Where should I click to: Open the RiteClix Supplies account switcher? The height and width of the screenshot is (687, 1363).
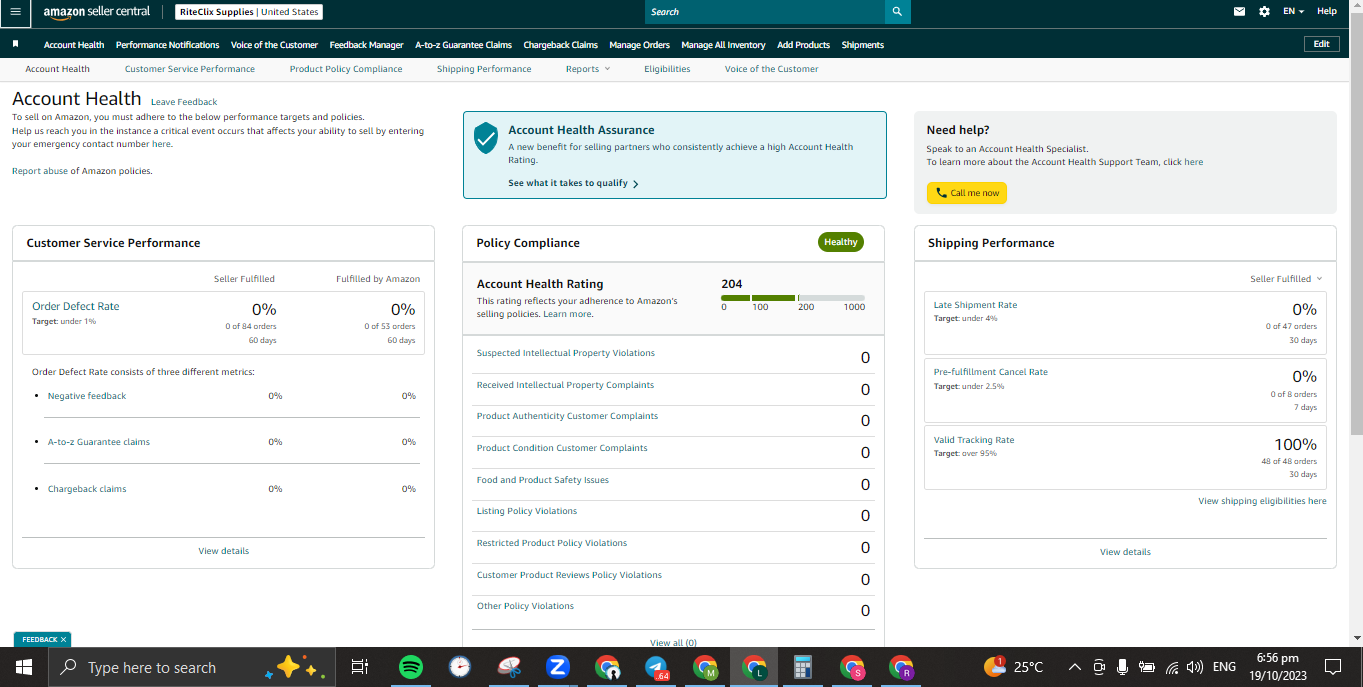tap(249, 12)
